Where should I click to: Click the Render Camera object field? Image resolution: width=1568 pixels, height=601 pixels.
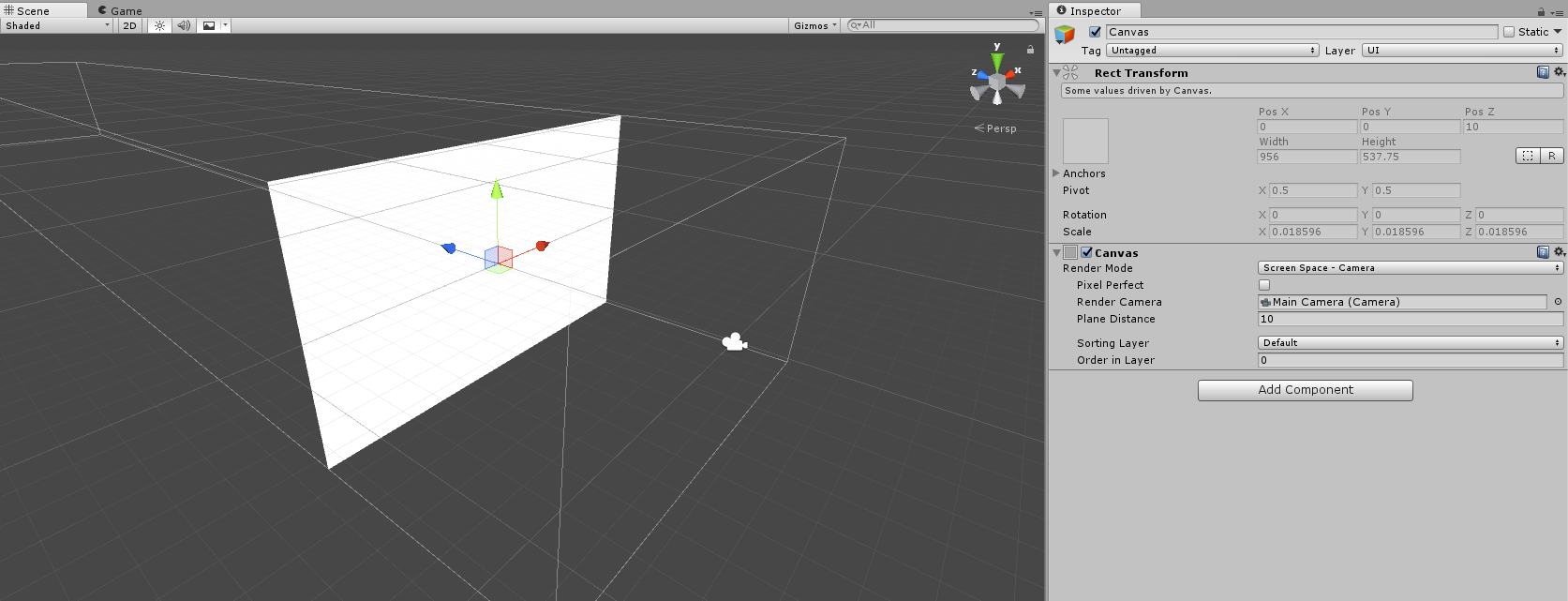coord(1402,302)
